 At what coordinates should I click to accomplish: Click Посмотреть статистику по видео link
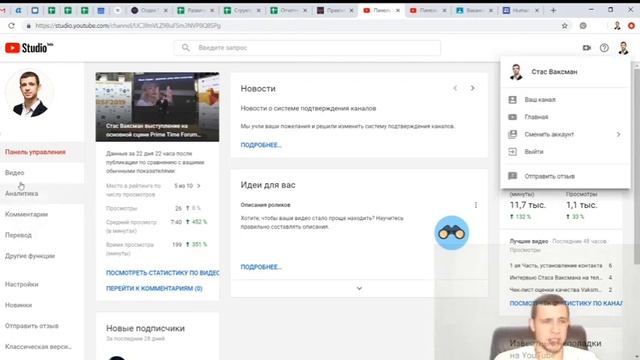[x=162, y=273]
